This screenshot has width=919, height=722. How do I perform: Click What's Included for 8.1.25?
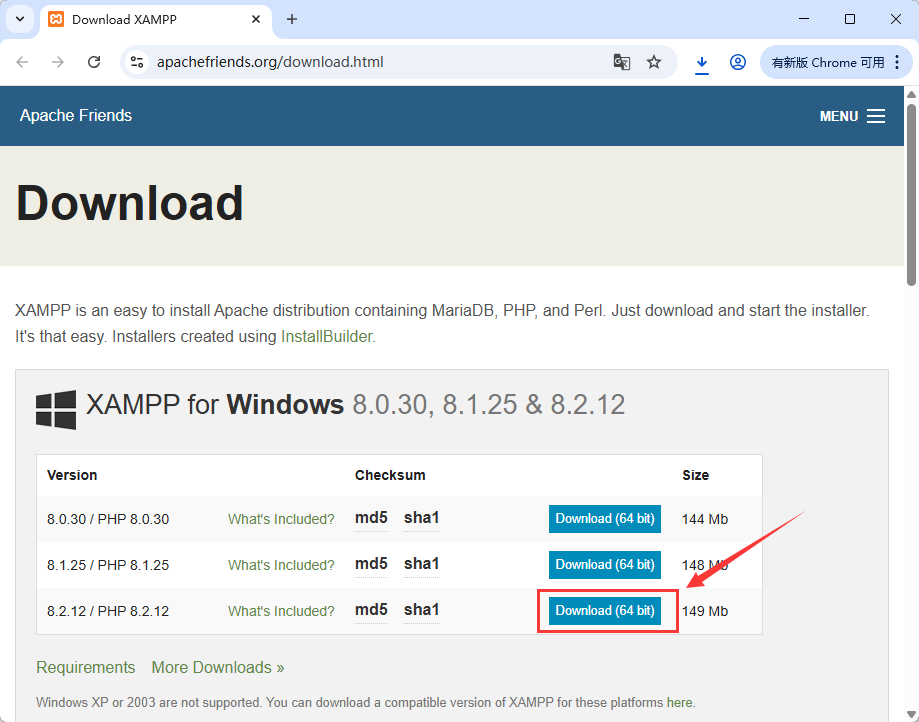pos(281,565)
